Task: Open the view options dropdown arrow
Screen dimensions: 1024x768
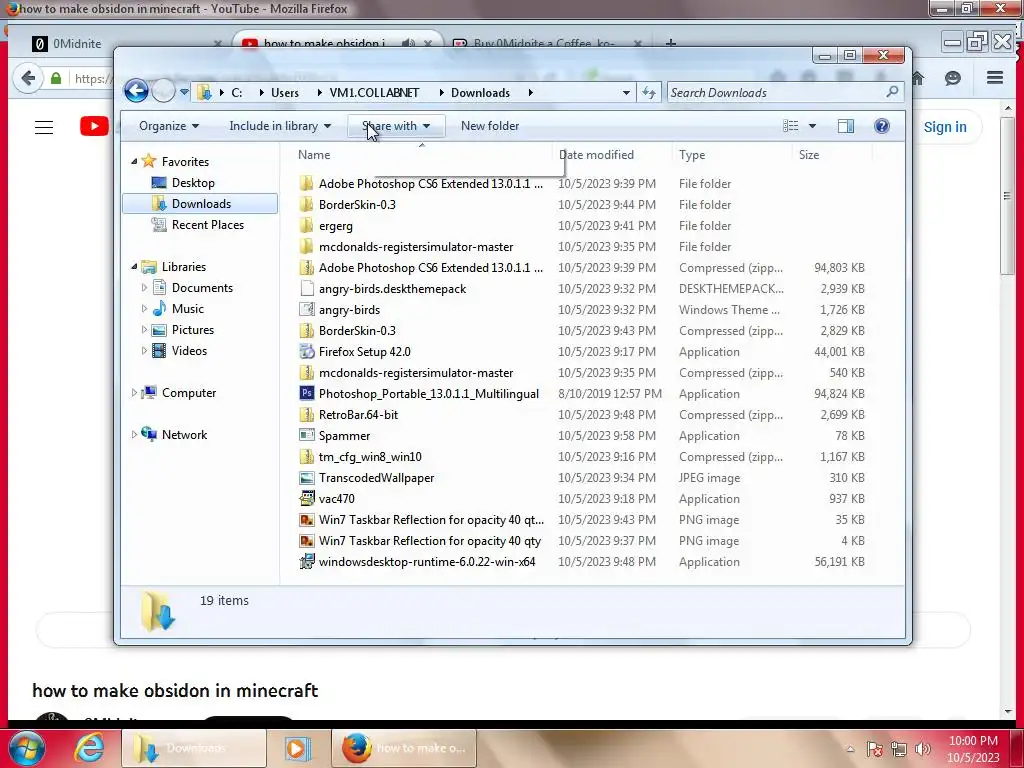Action: pos(812,126)
